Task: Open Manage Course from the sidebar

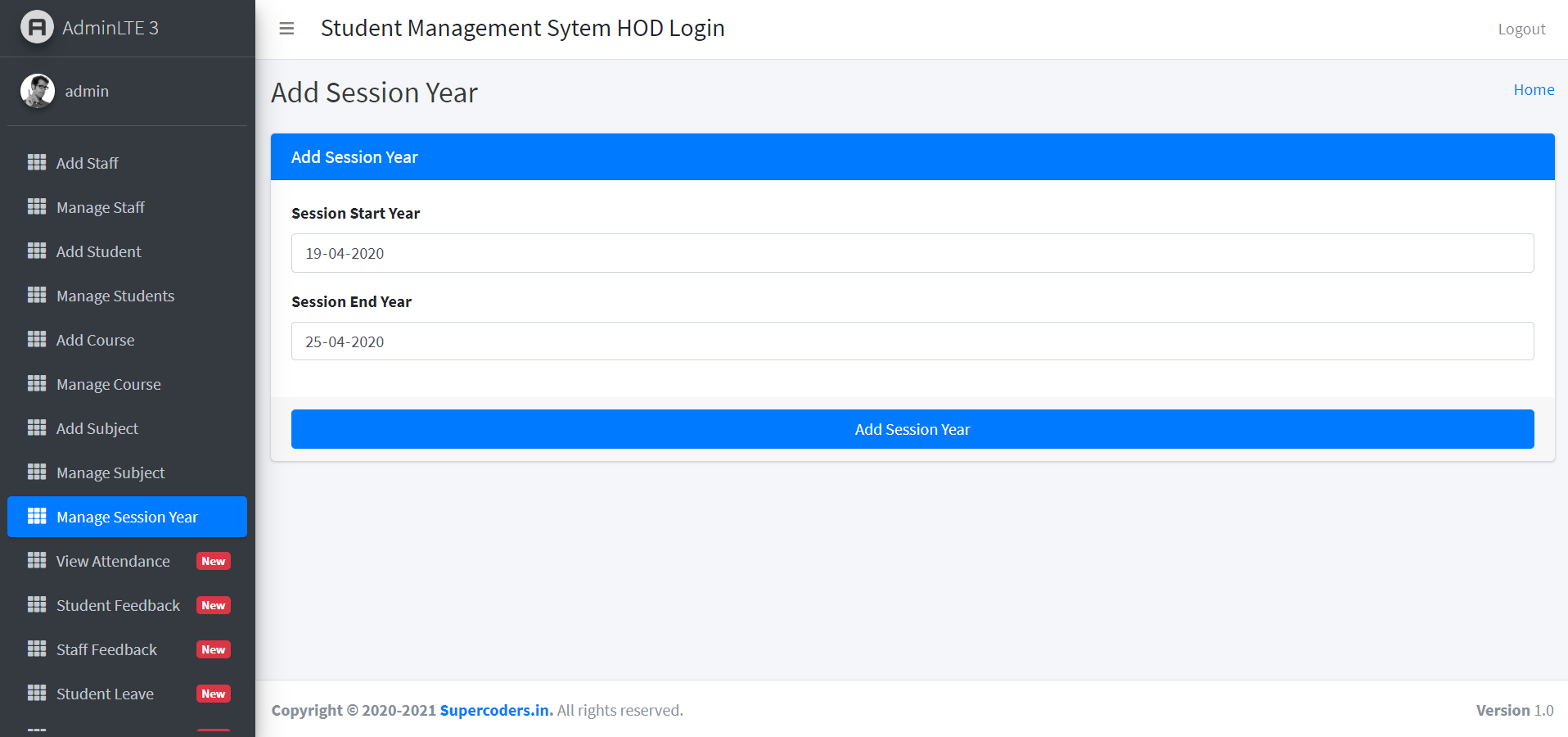Action: 108,383
